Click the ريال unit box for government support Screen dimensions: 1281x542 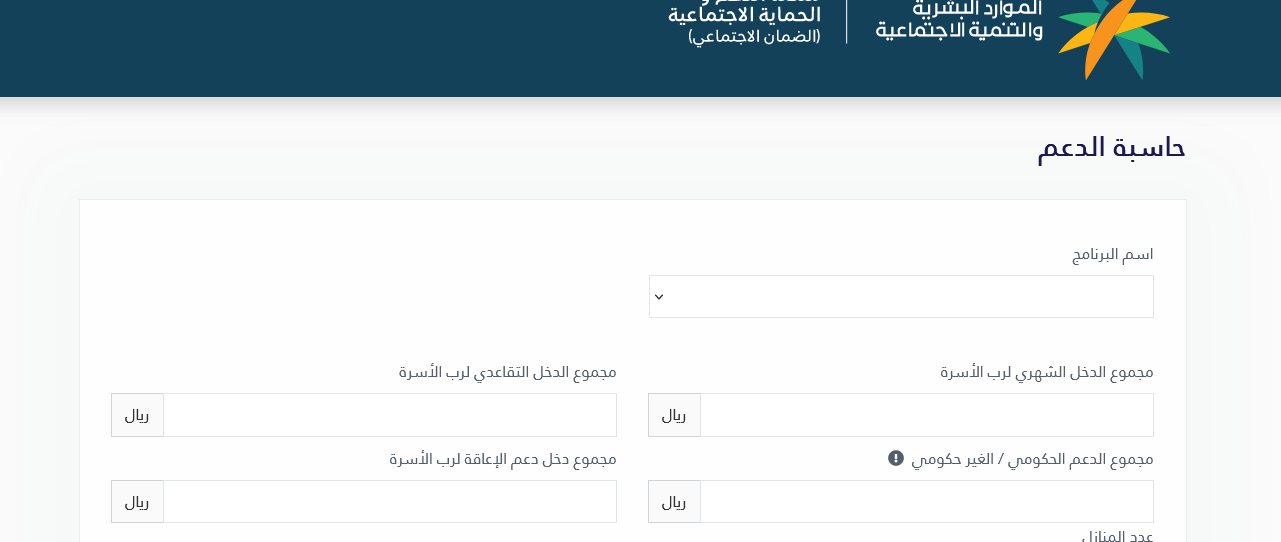click(x=674, y=502)
